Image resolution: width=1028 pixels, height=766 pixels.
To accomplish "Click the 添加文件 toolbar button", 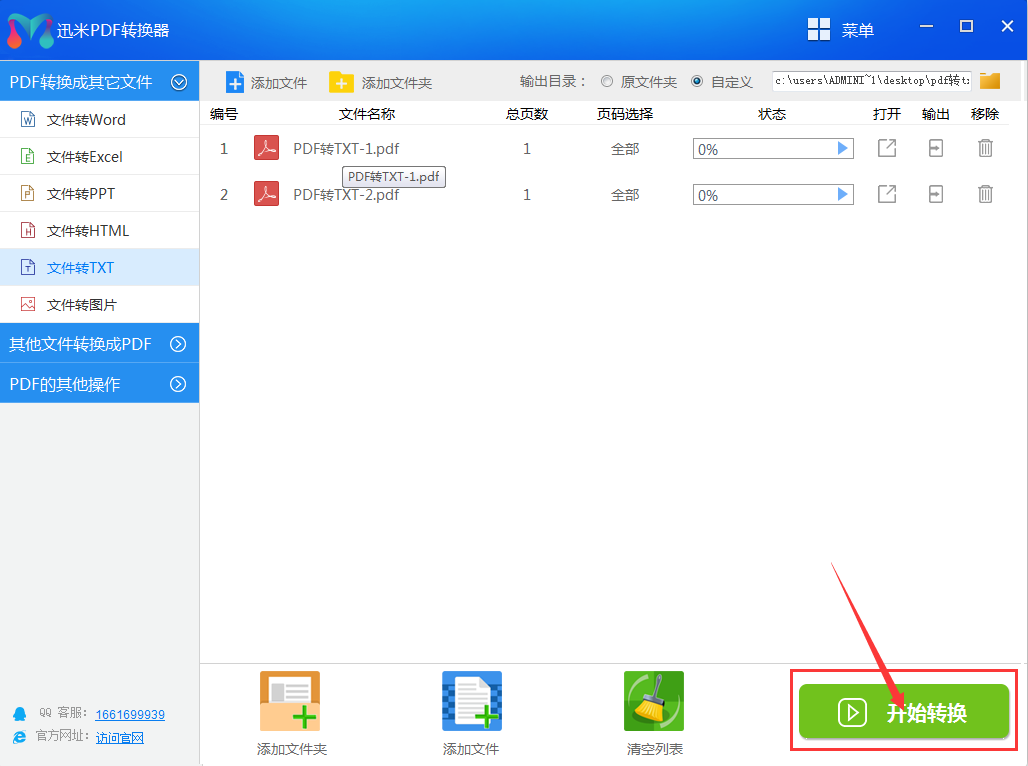I will click(267, 81).
